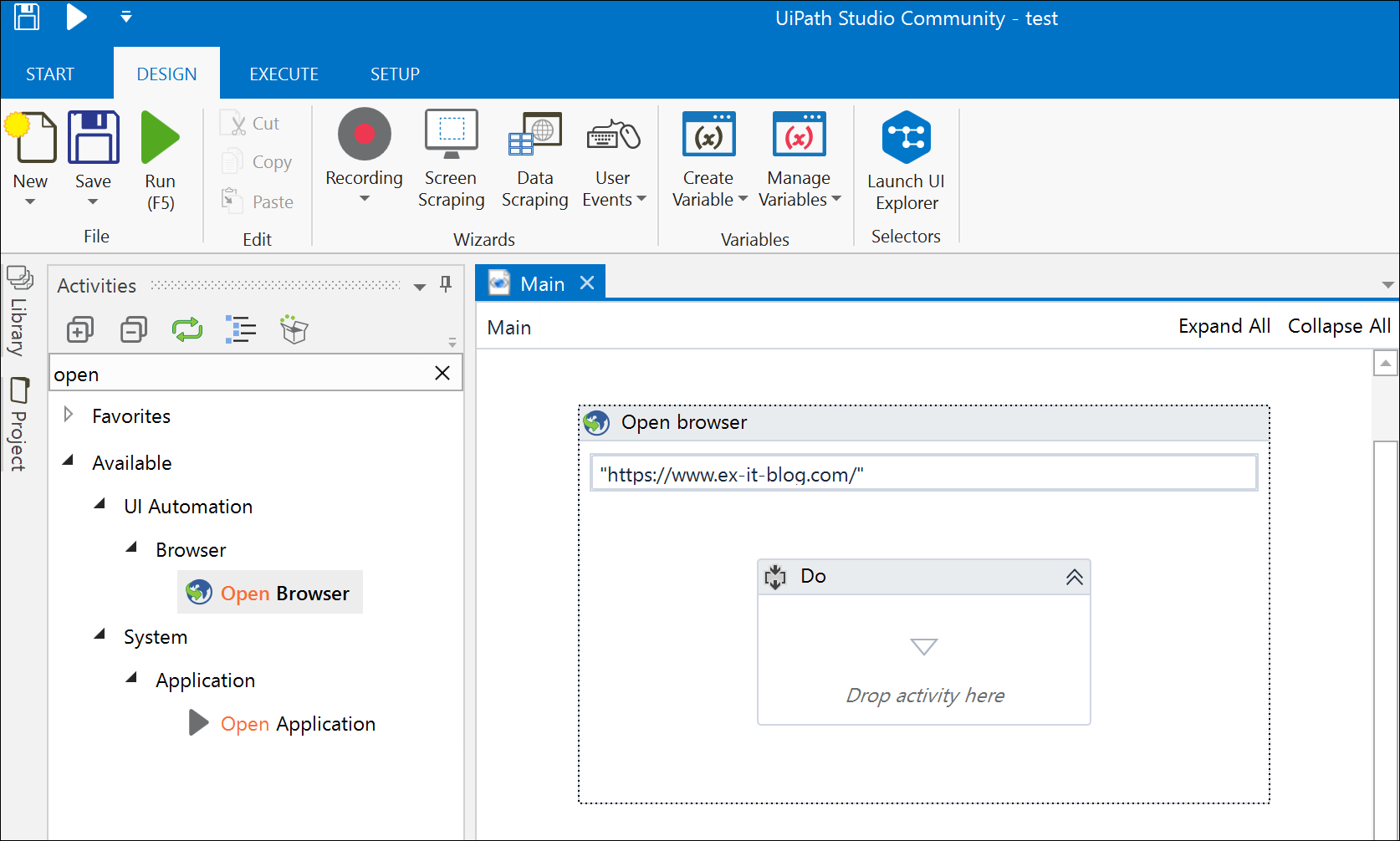Click the quick-access save icon in title bar

27,17
